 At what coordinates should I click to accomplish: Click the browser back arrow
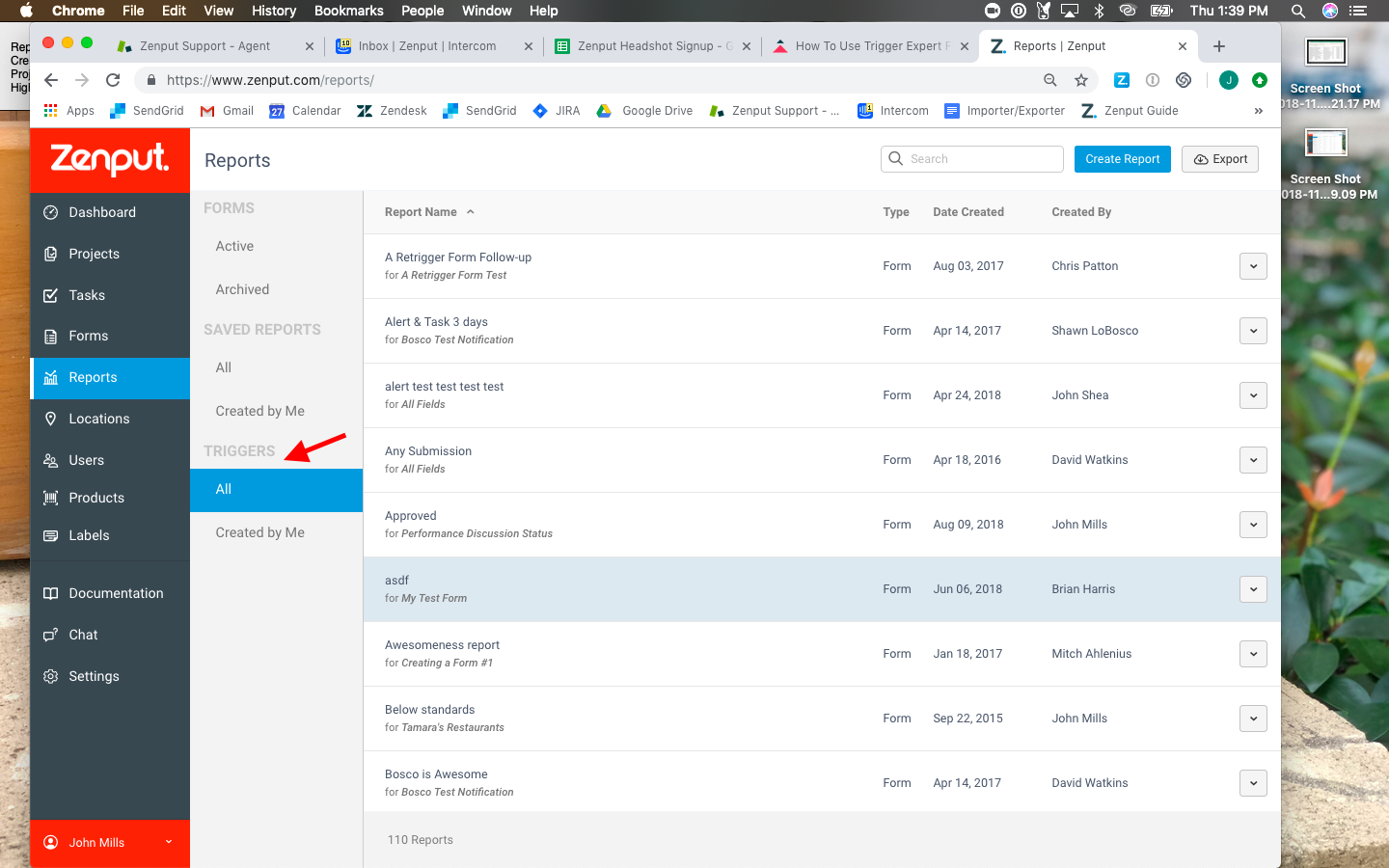point(51,80)
